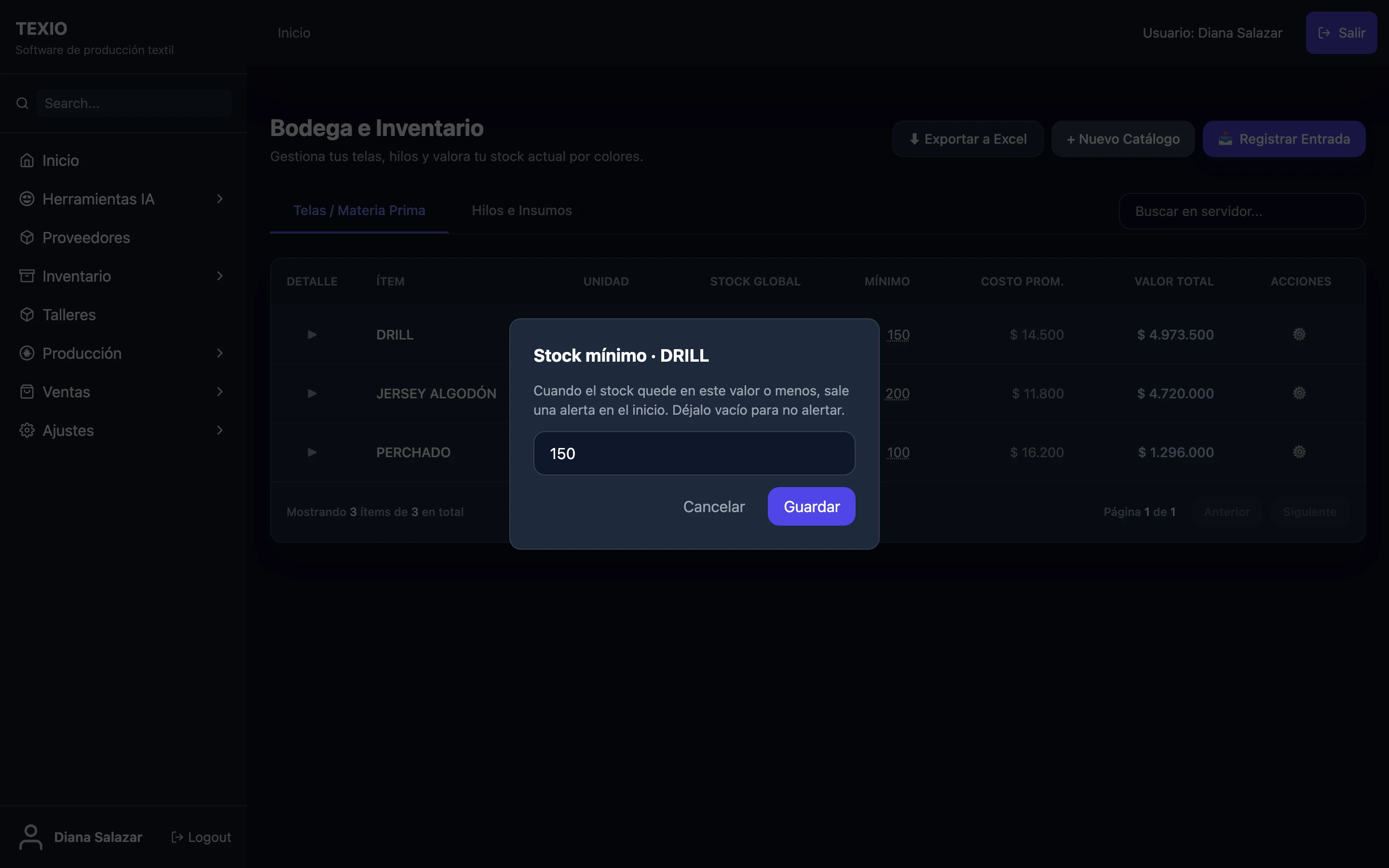Click Cancelar in the stock mínimo dialog
This screenshot has height=868, width=1389.
(714, 506)
